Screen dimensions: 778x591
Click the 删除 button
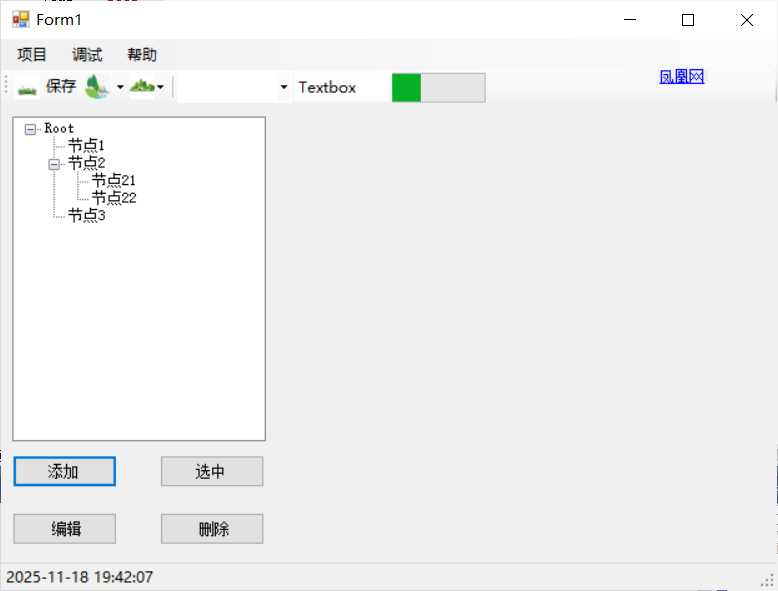click(x=212, y=529)
